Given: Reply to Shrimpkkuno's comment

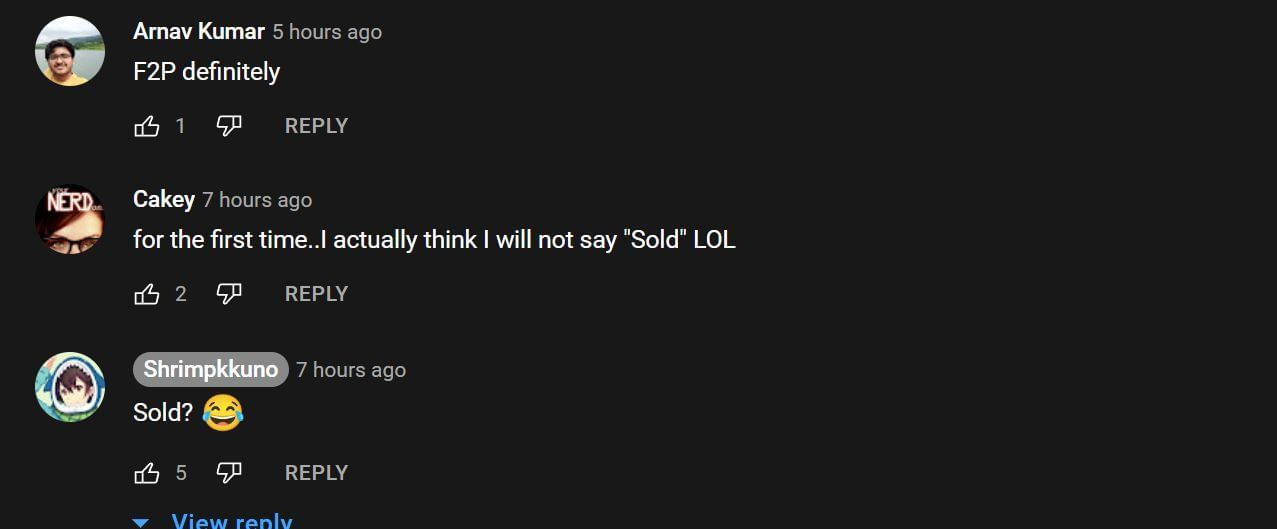Looking at the screenshot, I should pyautogui.click(x=316, y=473).
